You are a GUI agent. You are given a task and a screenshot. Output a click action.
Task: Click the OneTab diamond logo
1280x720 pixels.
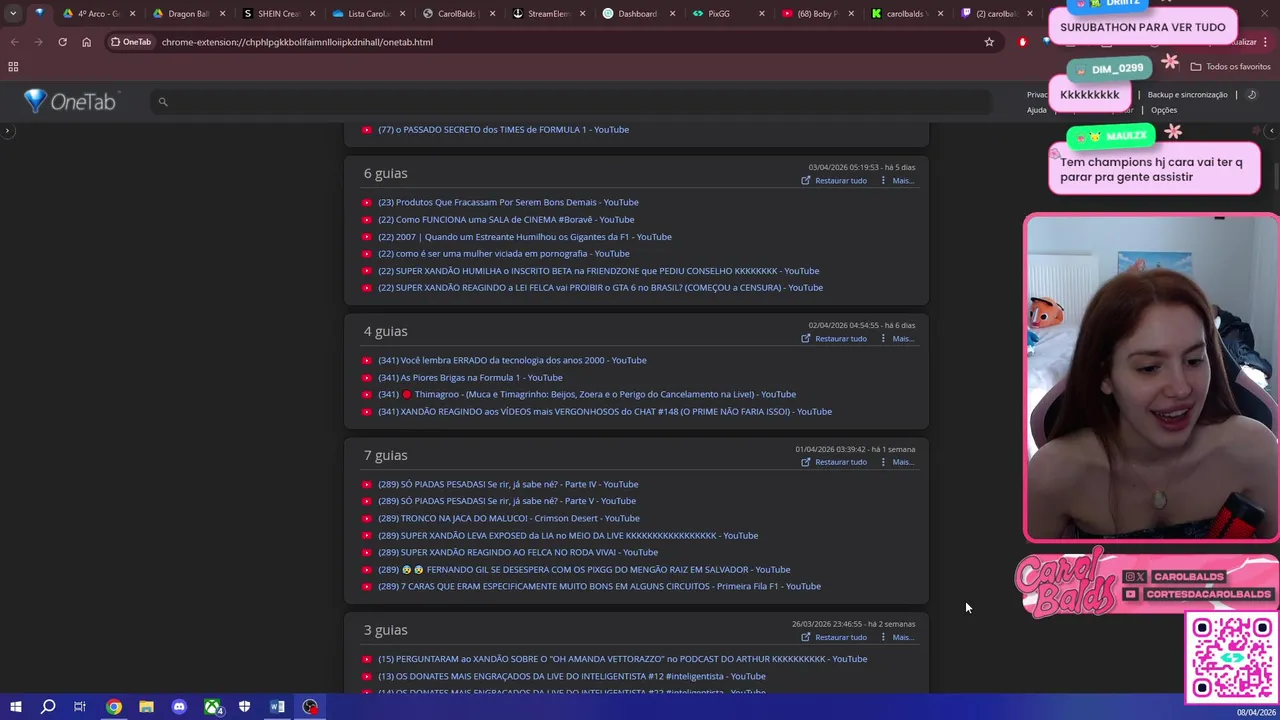(36, 101)
